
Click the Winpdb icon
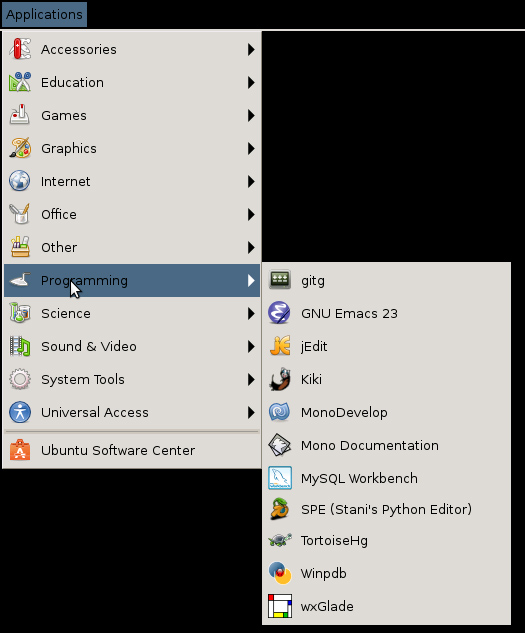click(x=280, y=573)
